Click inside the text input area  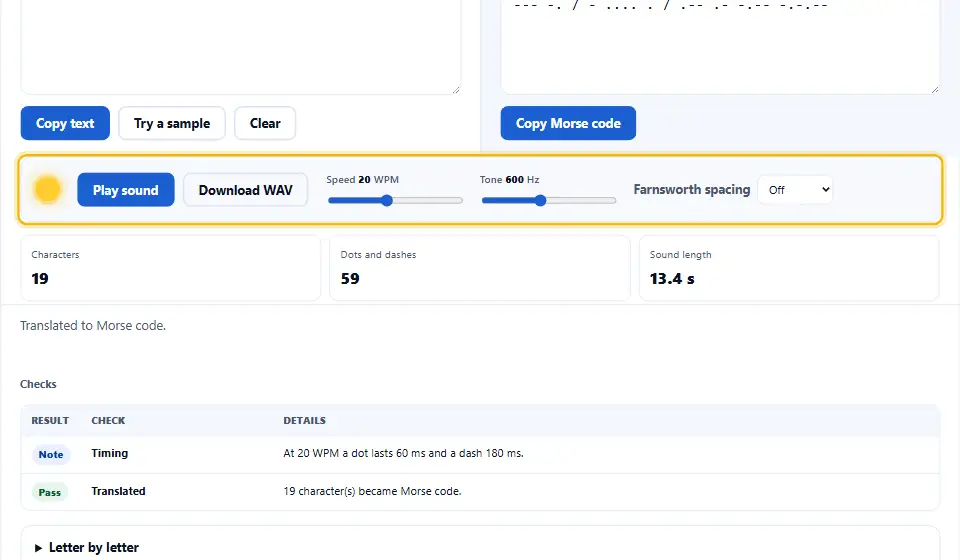pos(241,46)
